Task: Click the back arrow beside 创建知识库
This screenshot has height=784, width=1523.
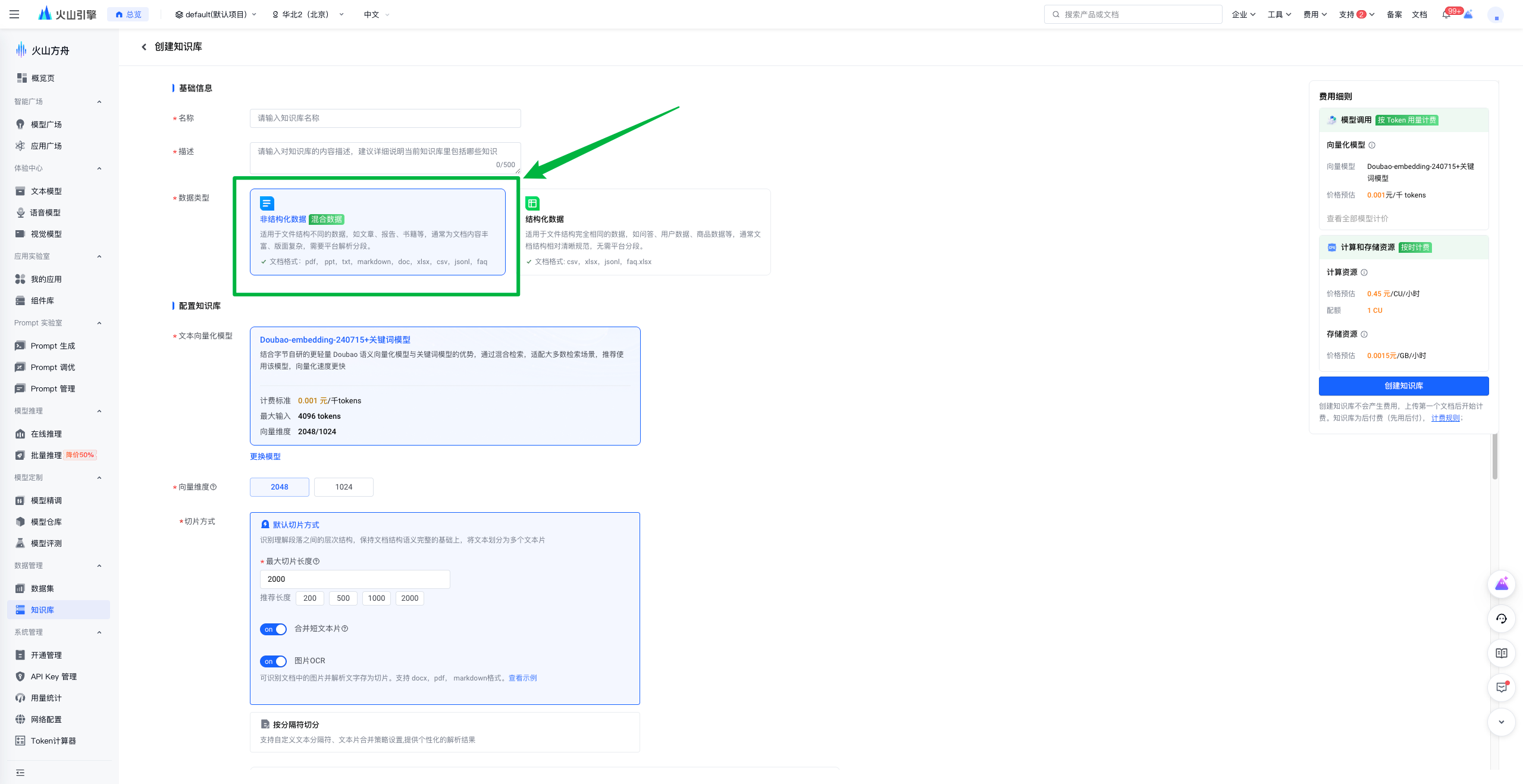Action: point(144,46)
